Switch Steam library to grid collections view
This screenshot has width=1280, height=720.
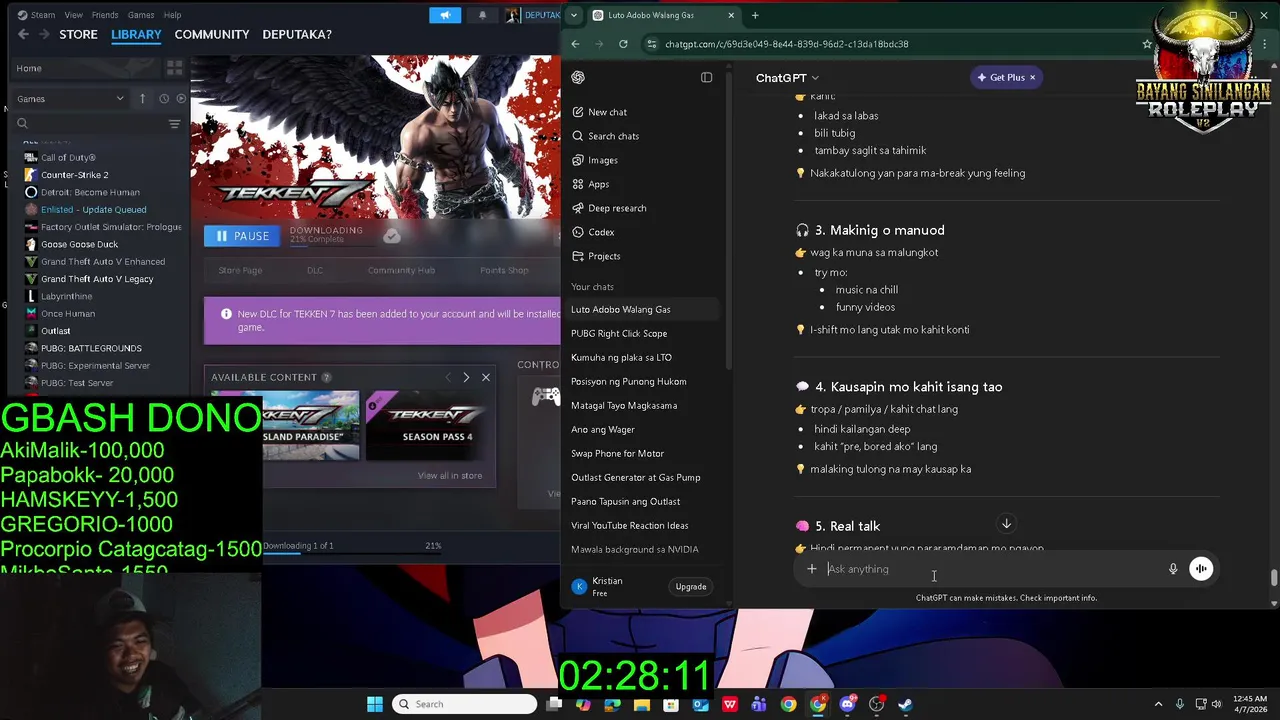point(174,68)
